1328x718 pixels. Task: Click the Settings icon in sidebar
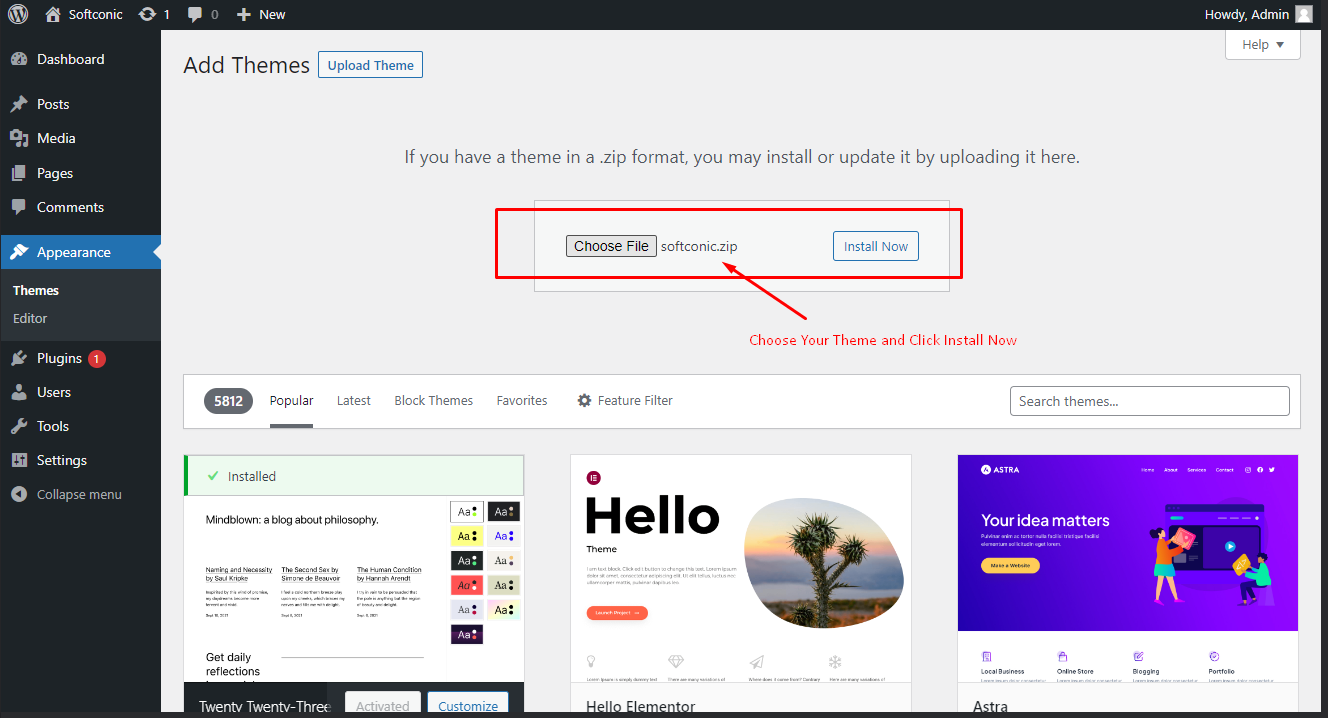point(19,460)
